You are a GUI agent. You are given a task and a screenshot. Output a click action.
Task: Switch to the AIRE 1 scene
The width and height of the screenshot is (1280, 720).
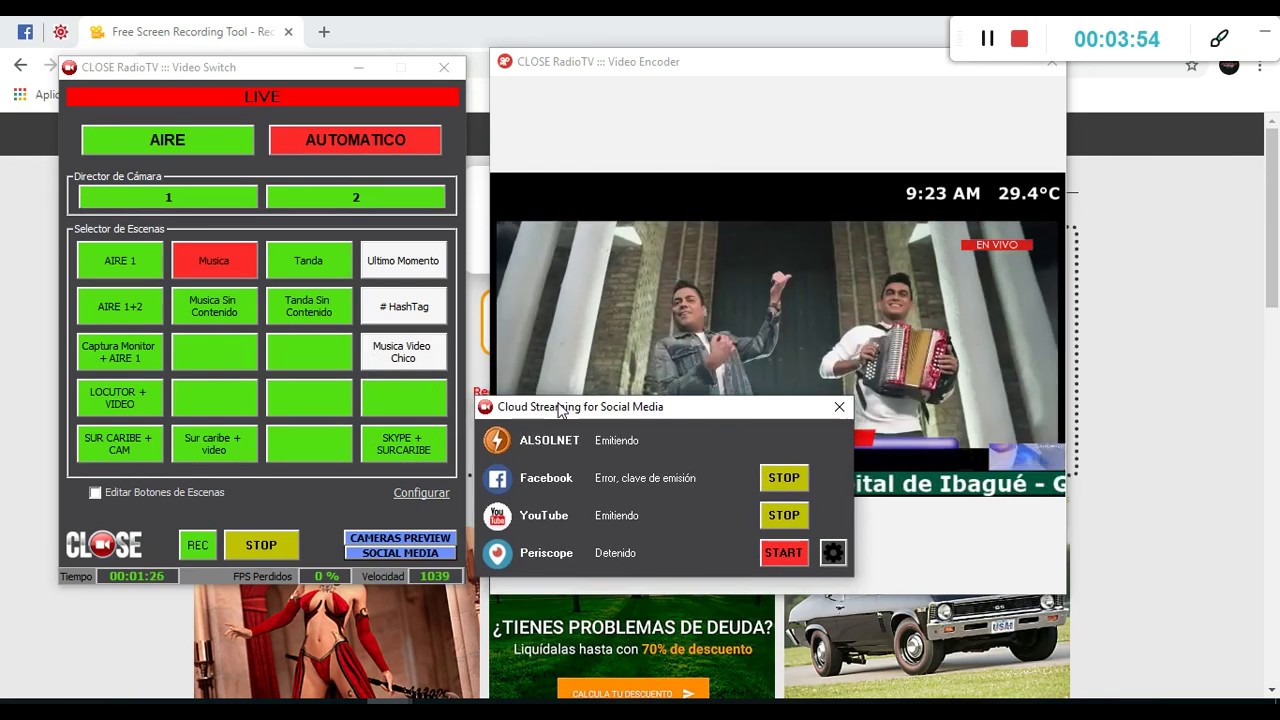[x=120, y=260]
